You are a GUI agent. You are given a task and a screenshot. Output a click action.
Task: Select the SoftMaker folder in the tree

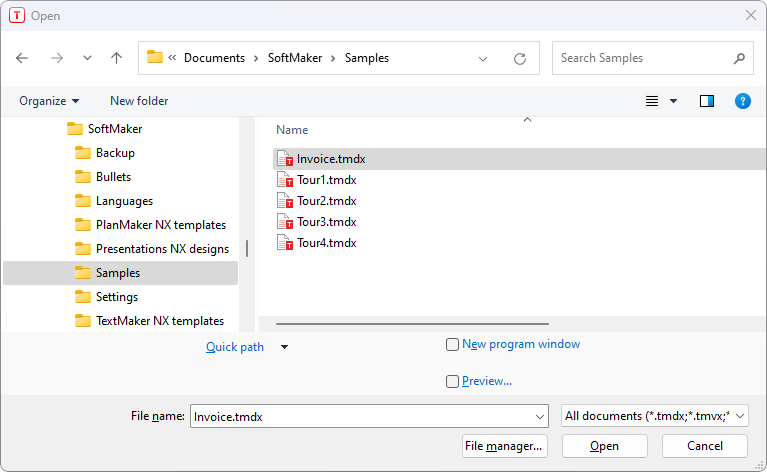click(x=114, y=129)
